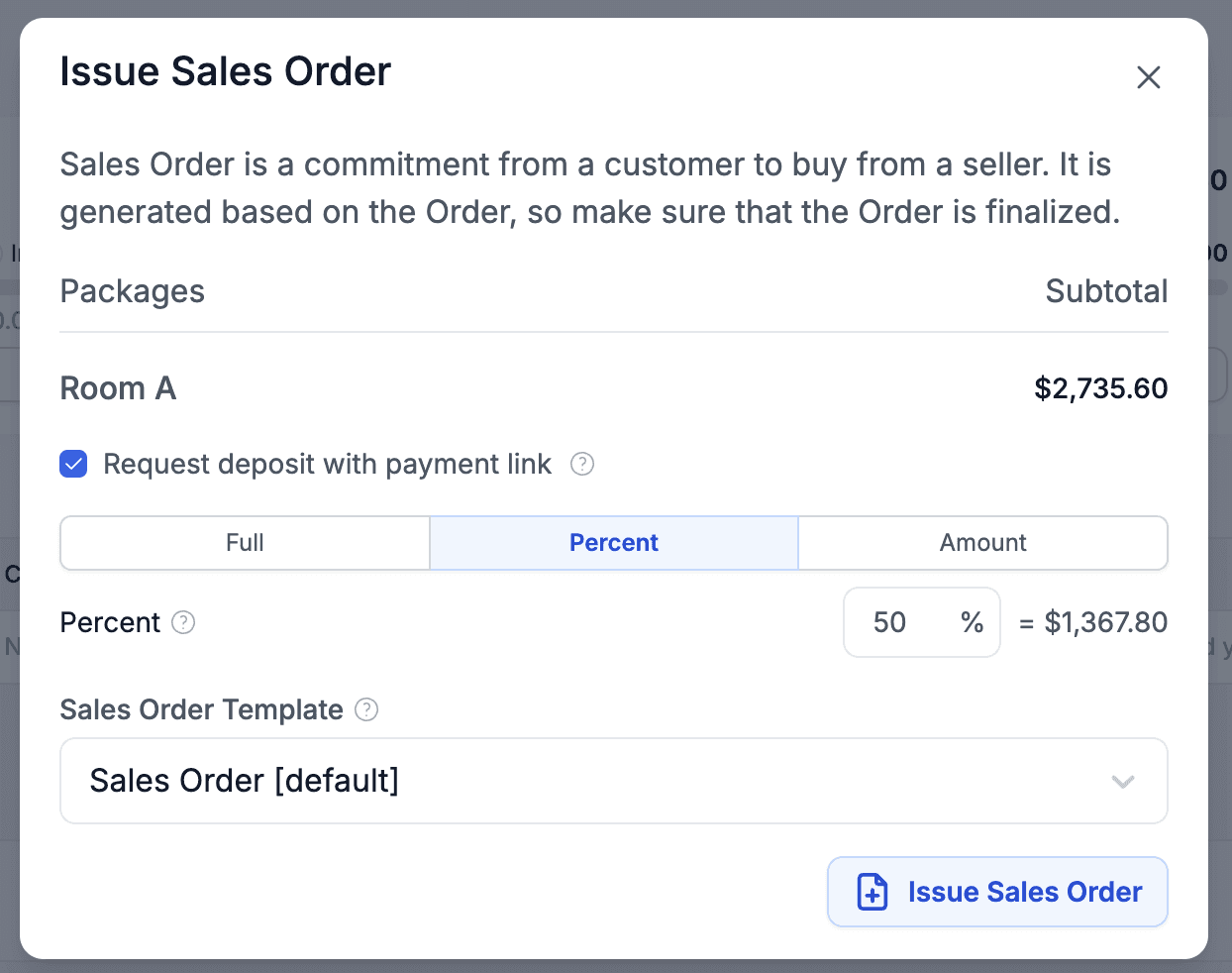The width and height of the screenshot is (1232, 973).
Task: Click the $2,735.60 subtotal value
Action: [x=1100, y=388]
